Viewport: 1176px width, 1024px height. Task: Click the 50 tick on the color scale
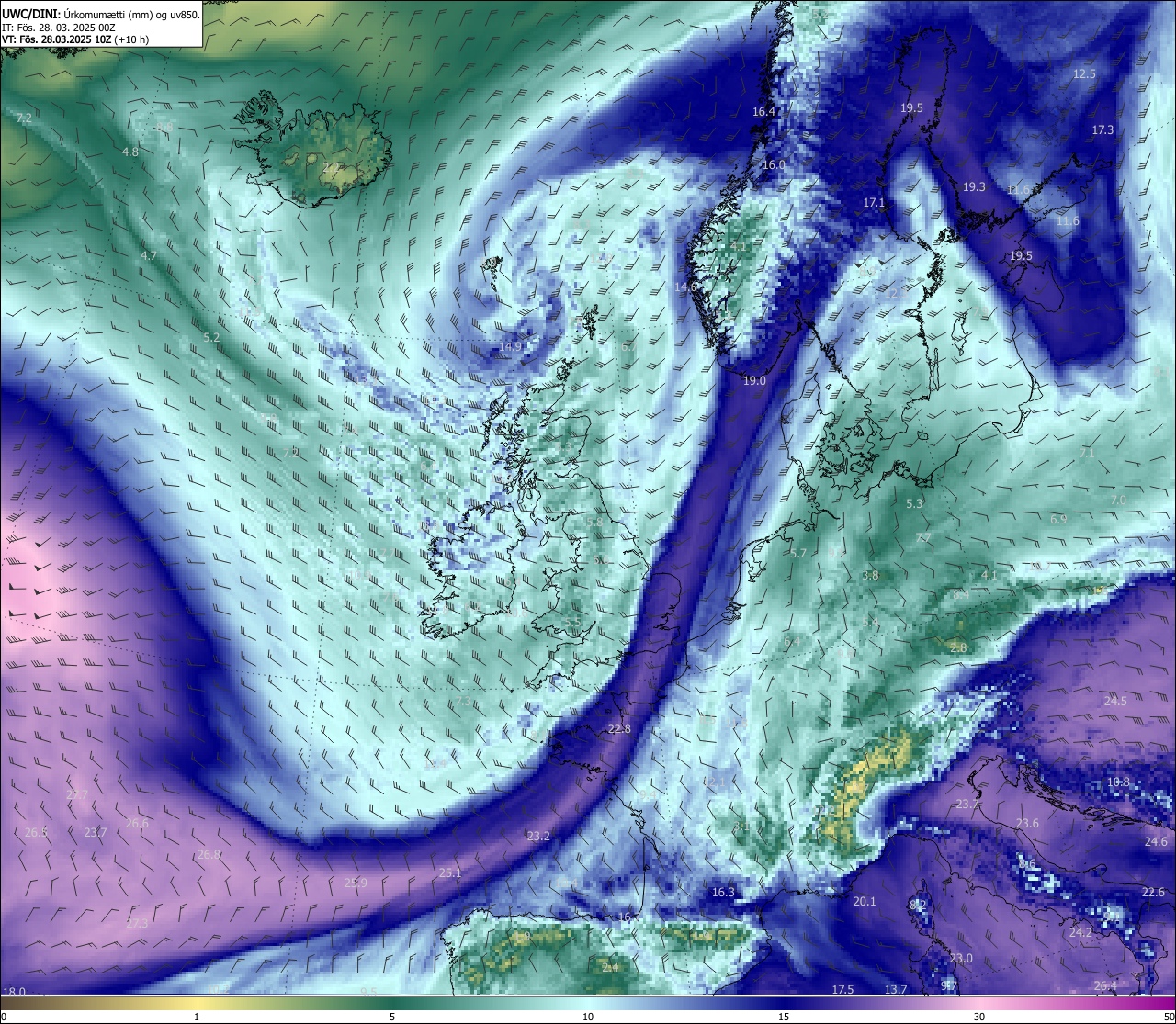[1169, 1017]
